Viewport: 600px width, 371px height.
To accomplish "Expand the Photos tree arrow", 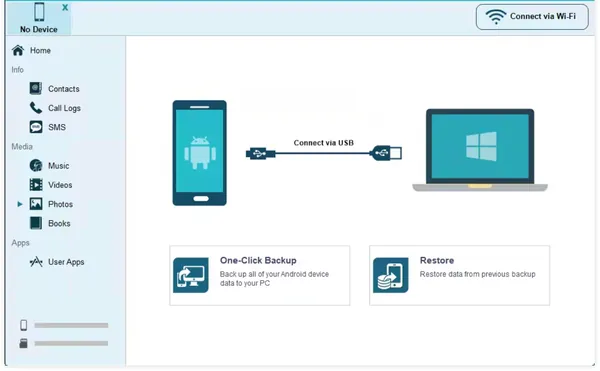I will (x=20, y=204).
